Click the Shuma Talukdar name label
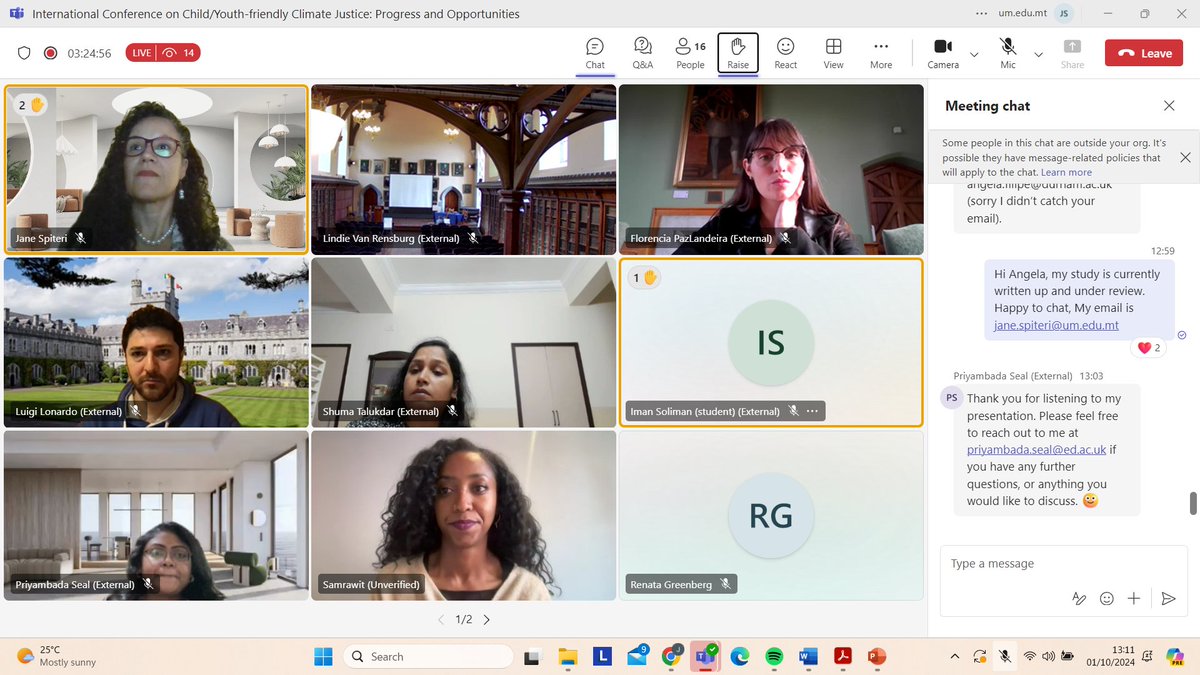Image resolution: width=1200 pixels, height=675 pixels. (380, 411)
